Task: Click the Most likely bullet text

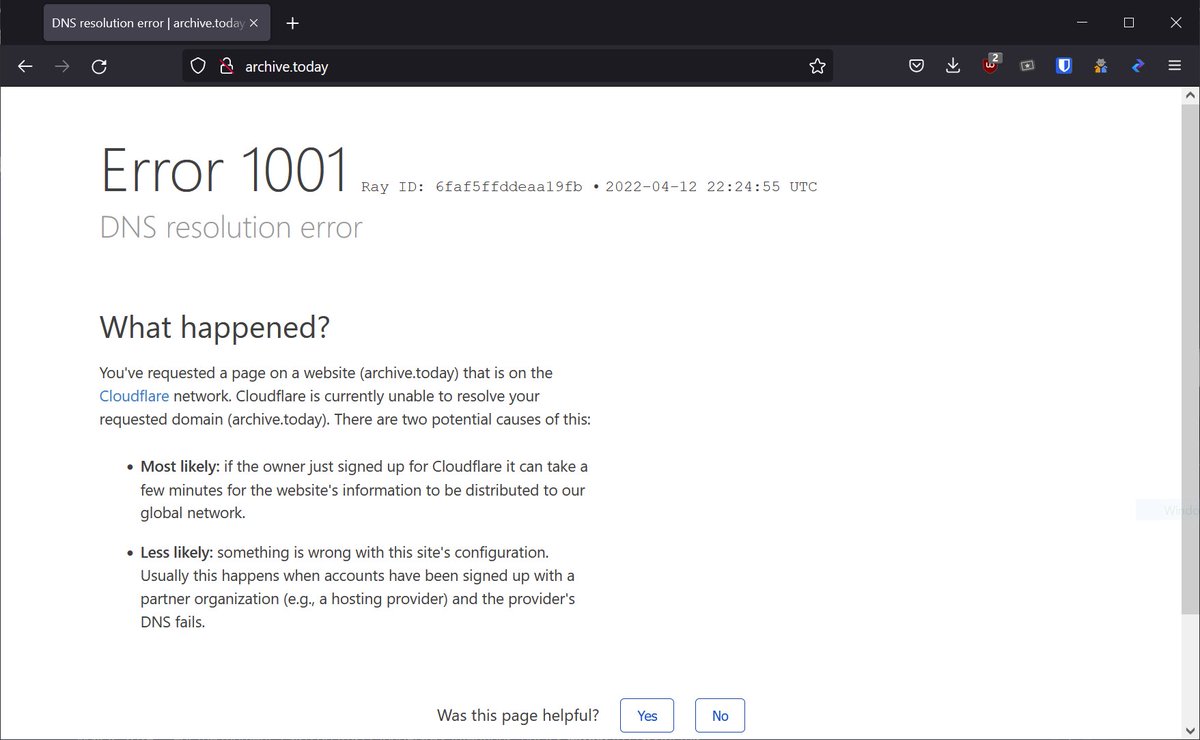Action: [364, 490]
